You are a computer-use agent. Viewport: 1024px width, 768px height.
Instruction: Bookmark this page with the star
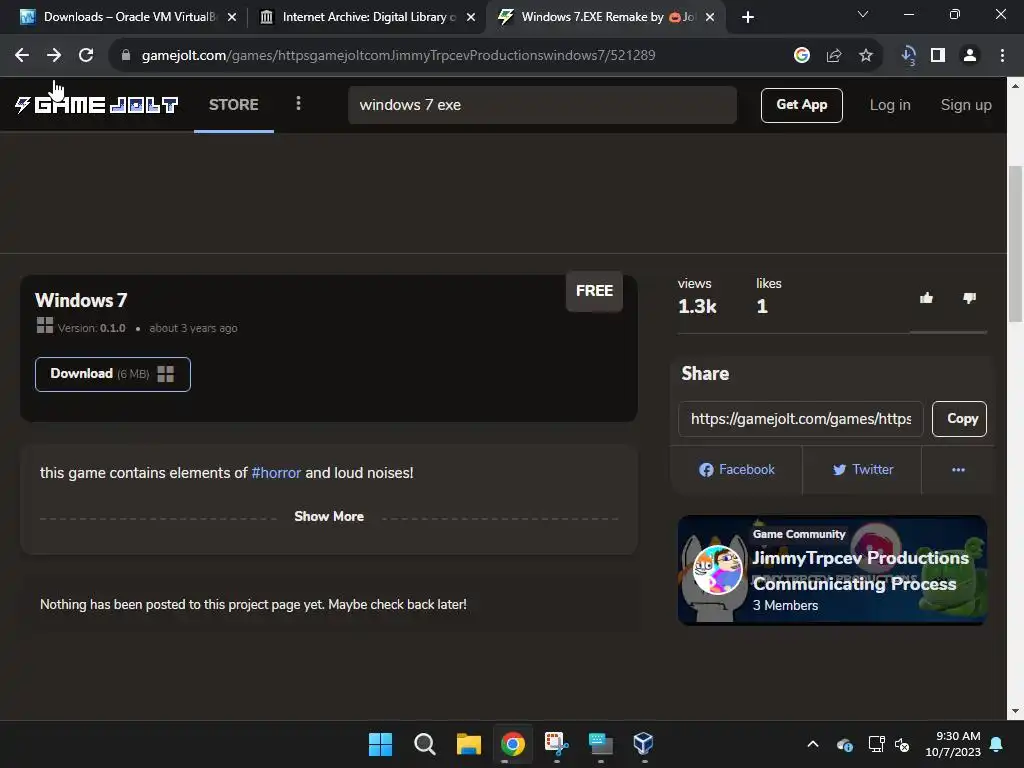click(x=866, y=56)
